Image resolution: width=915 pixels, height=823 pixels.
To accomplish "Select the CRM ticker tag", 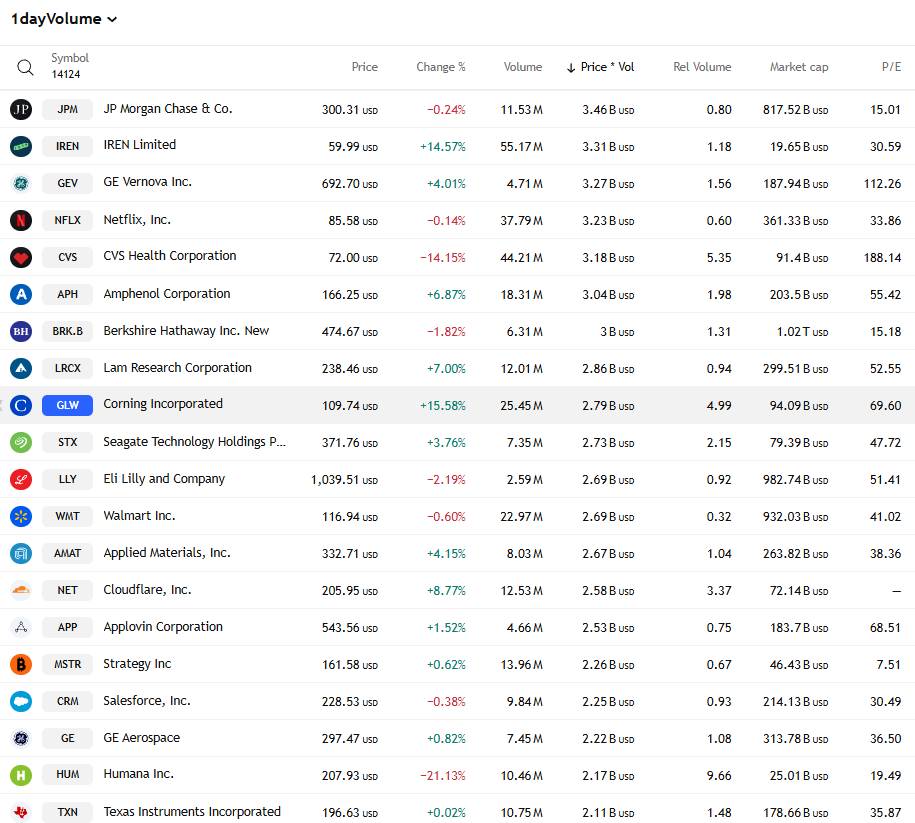I will click(68, 701).
